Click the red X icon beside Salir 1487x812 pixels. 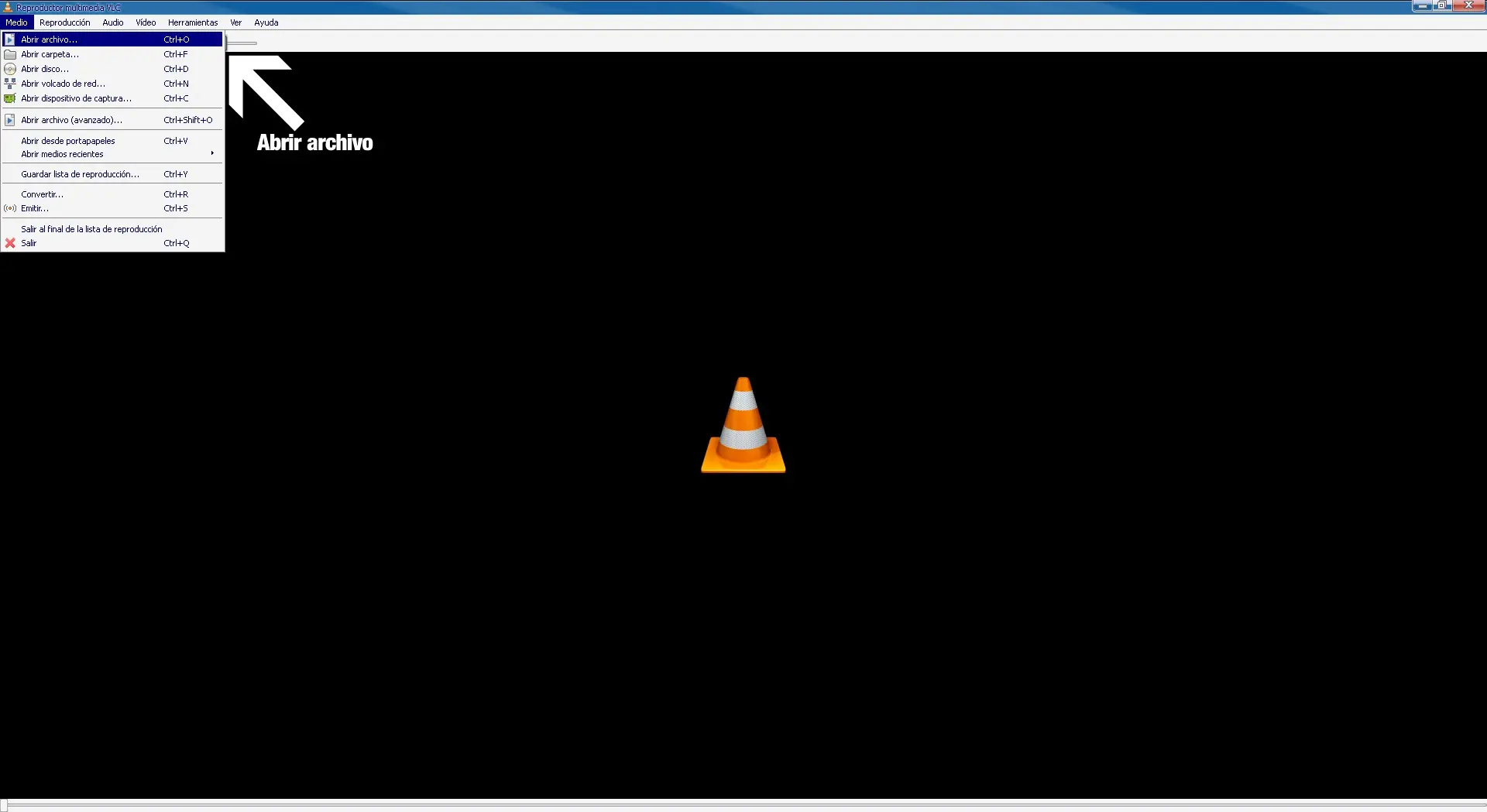pyautogui.click(x=10, y=243)
